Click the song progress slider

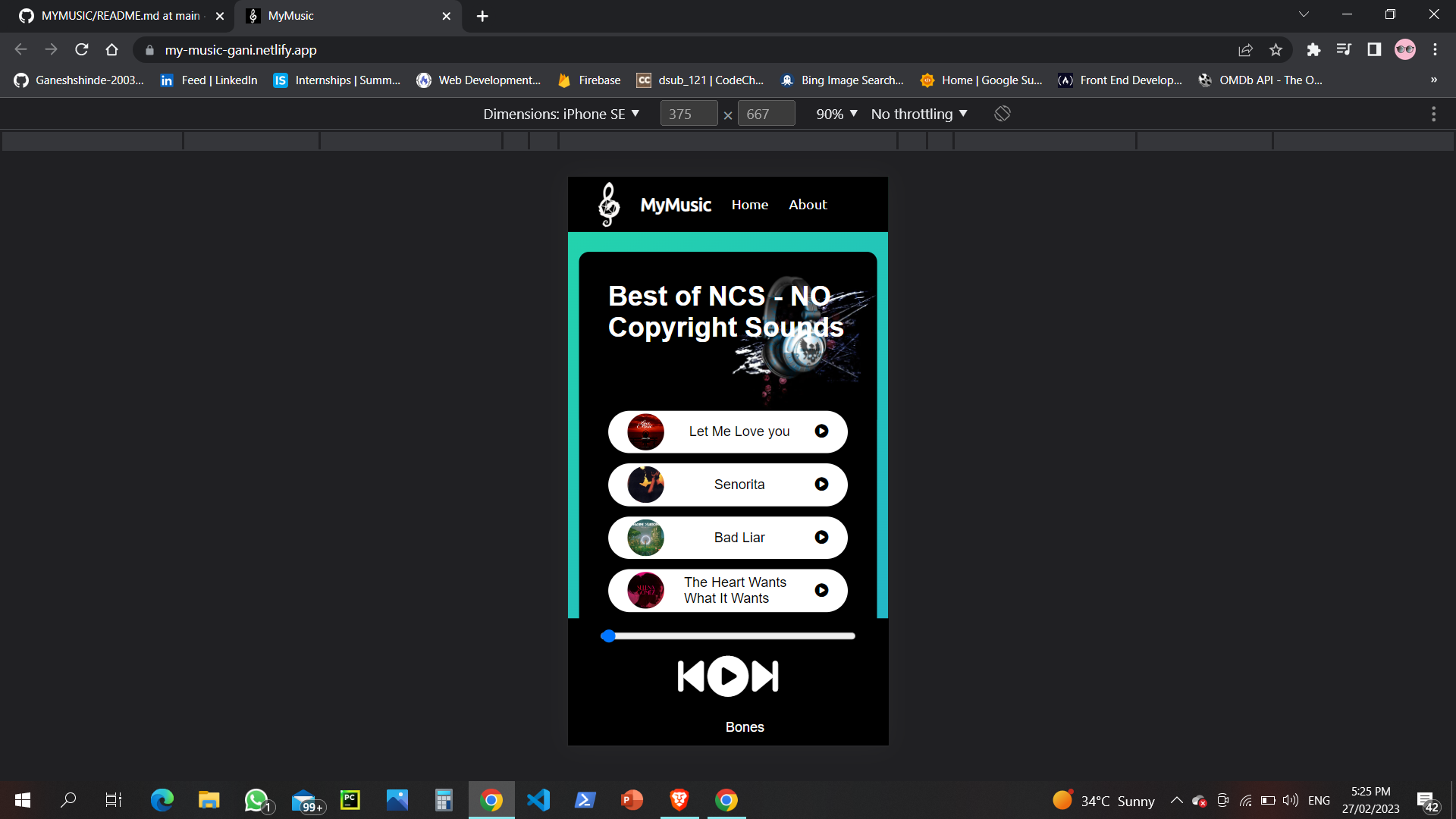[x=728, y=636]
